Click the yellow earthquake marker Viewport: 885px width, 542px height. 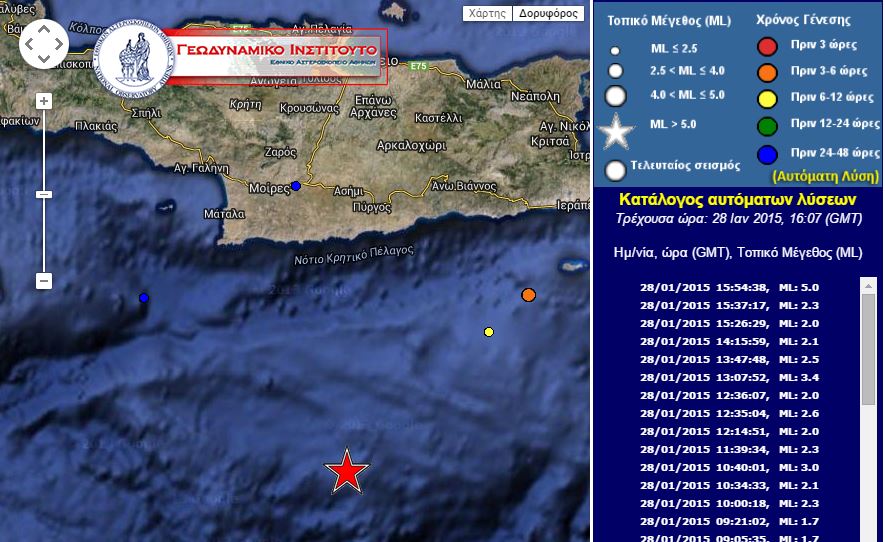tap(489, 332)
